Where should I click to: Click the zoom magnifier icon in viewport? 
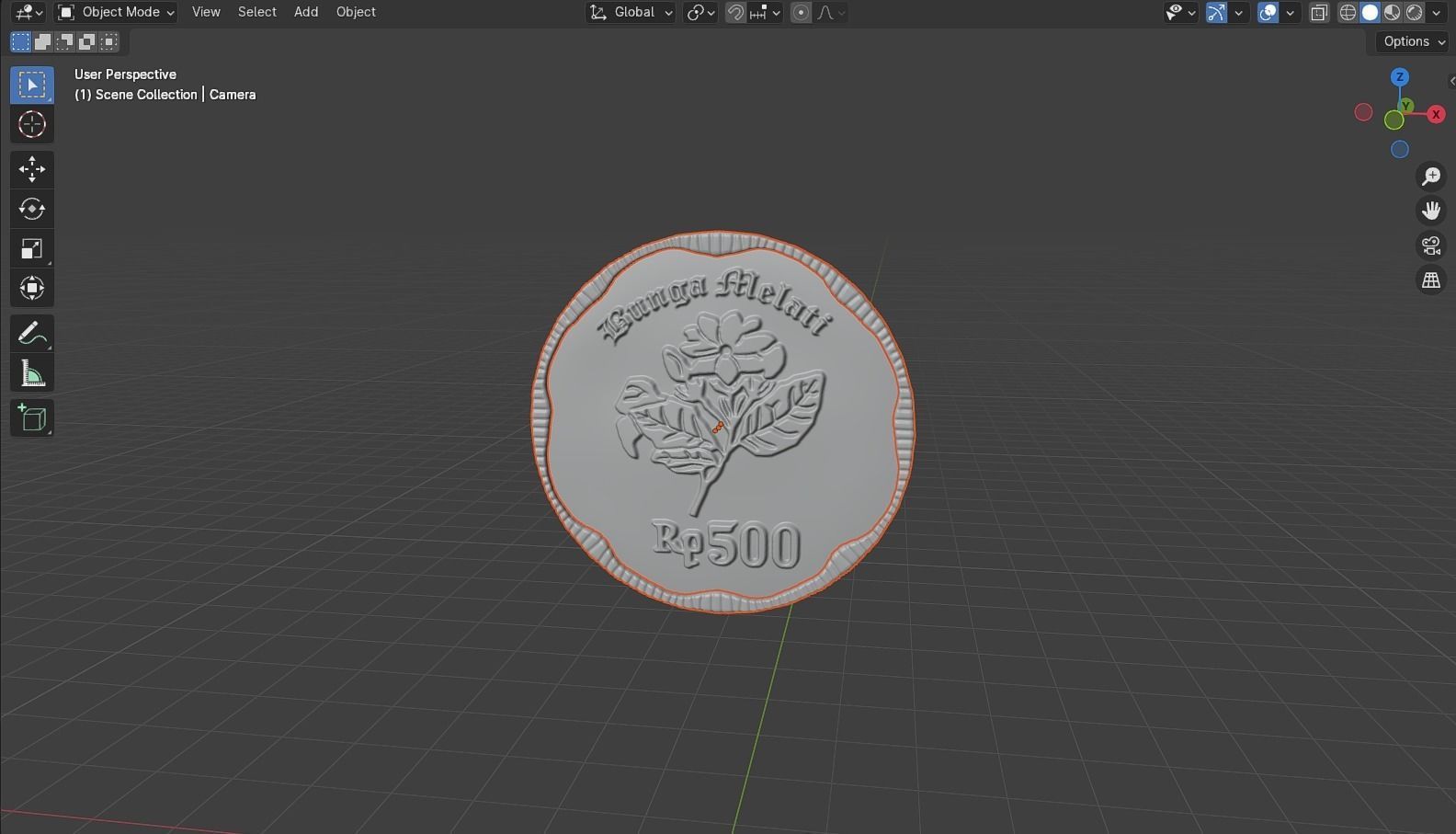(x=1431, y=177)
